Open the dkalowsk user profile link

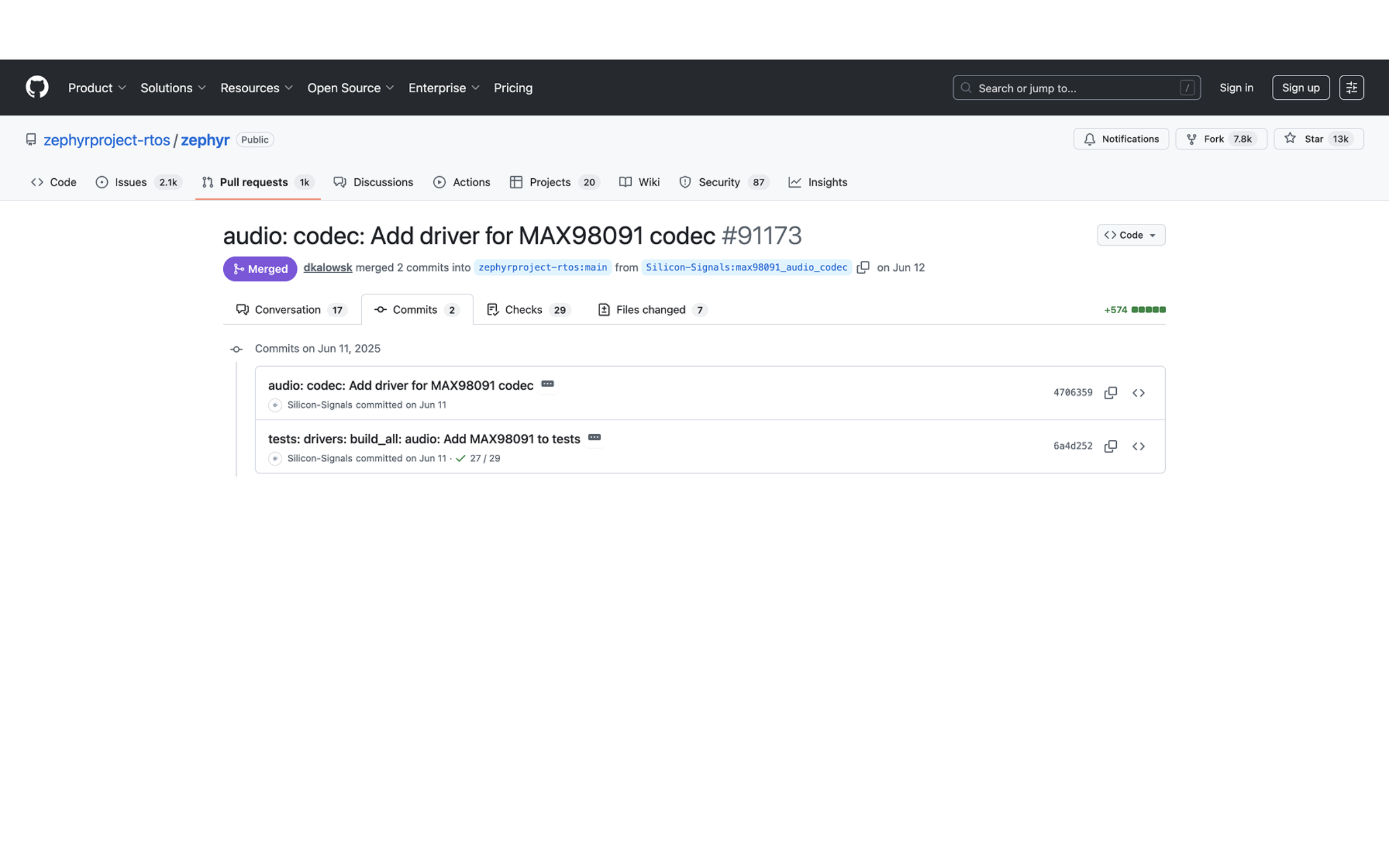pos(327,268)
